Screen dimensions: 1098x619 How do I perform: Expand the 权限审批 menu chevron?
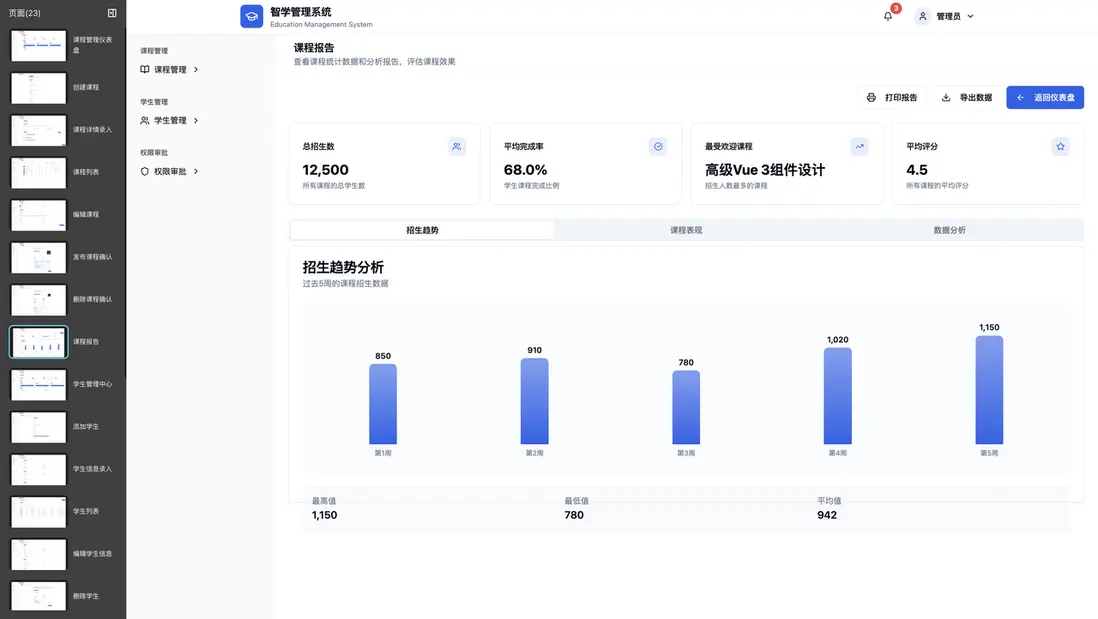tap(196, 172)
